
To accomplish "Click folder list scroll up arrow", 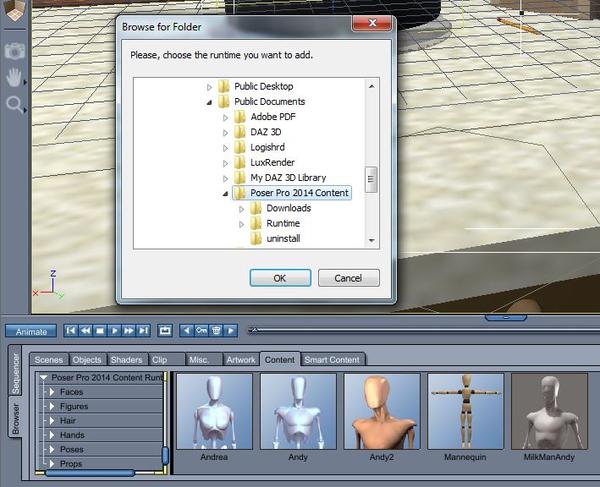I will [372, 86].
